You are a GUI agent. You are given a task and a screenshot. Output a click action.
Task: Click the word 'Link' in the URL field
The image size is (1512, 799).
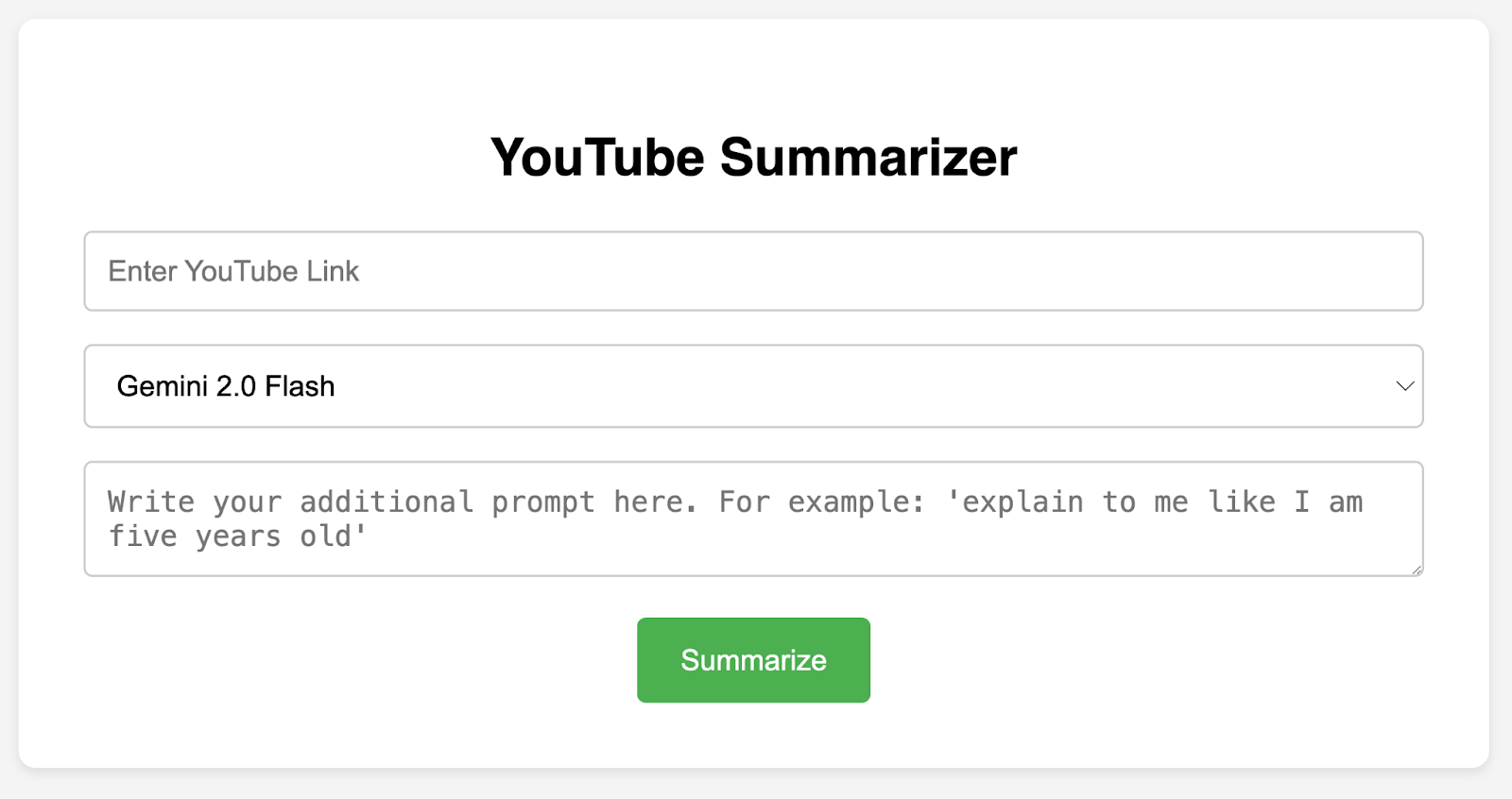coord(333,271)
